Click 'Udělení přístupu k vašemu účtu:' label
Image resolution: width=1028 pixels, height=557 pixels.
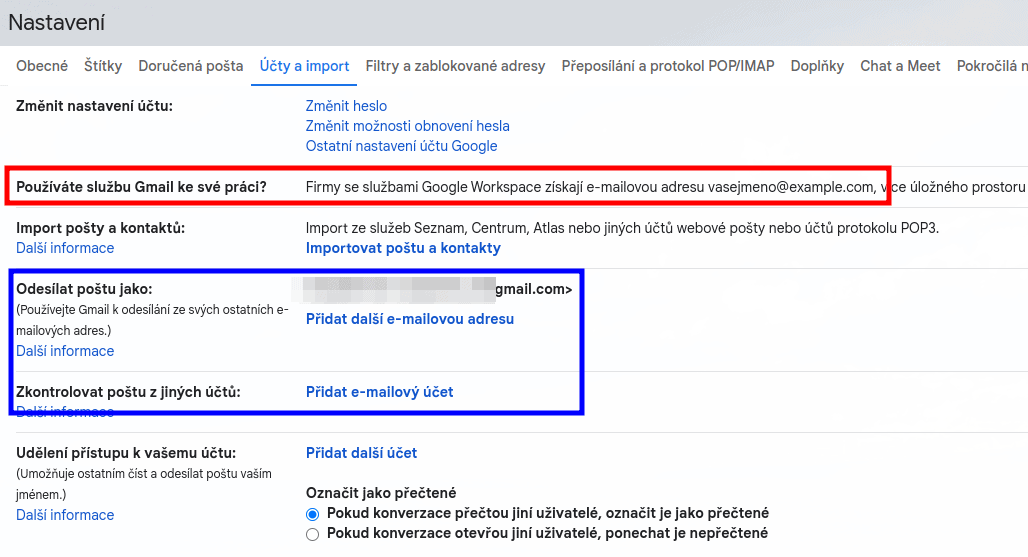(x=126, y=453)
